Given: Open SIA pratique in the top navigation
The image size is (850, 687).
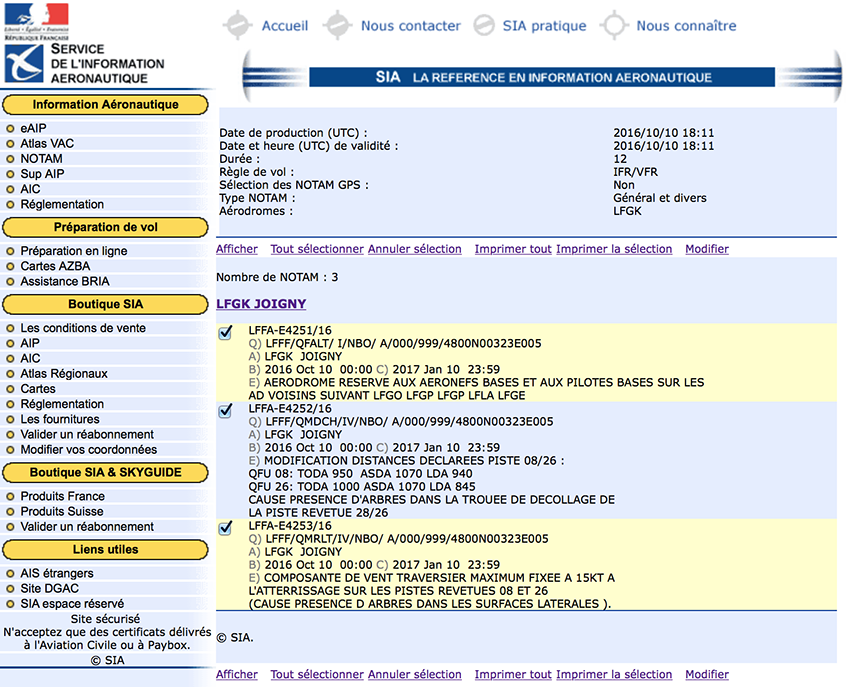Looking at the screenshot, I should click(x=544, y=25).
